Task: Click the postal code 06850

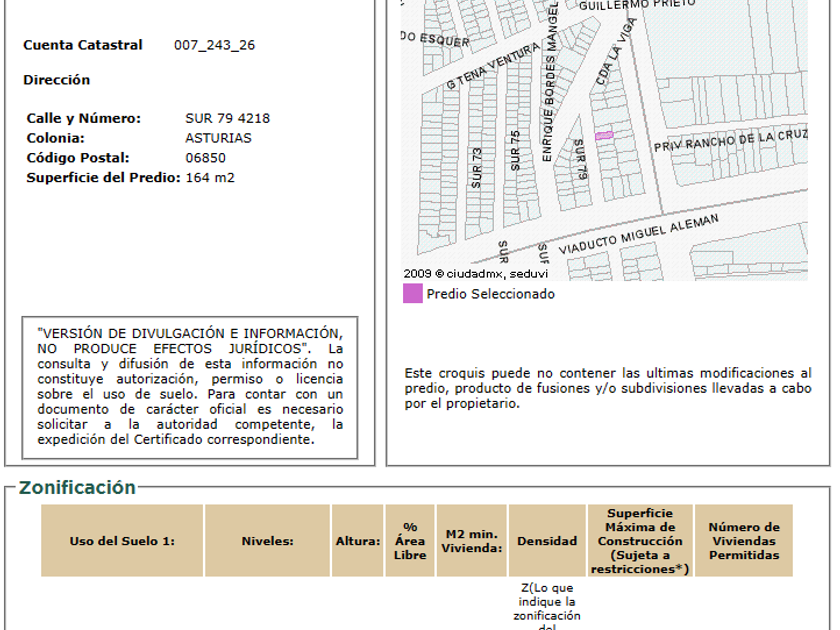Action: coord(205,158)
